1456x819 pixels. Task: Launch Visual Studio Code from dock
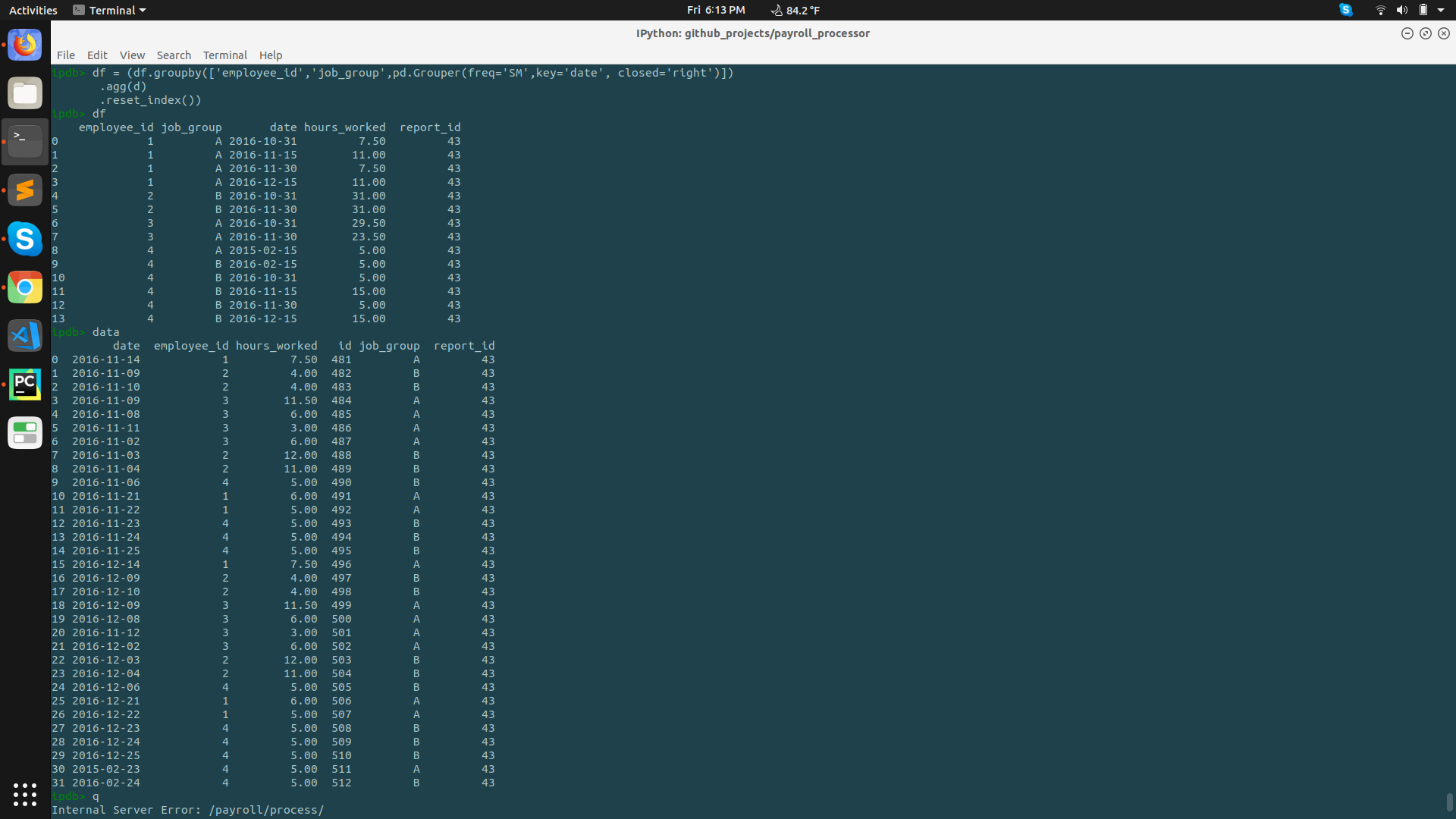tap(25, 336)
